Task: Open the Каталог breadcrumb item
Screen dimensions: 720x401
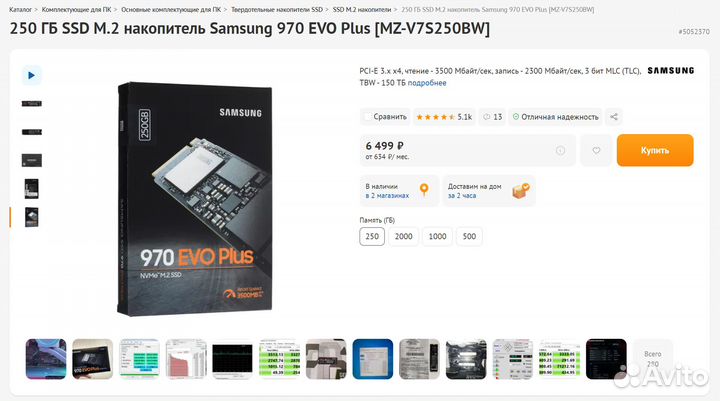Action: click(x=21, y=9)
